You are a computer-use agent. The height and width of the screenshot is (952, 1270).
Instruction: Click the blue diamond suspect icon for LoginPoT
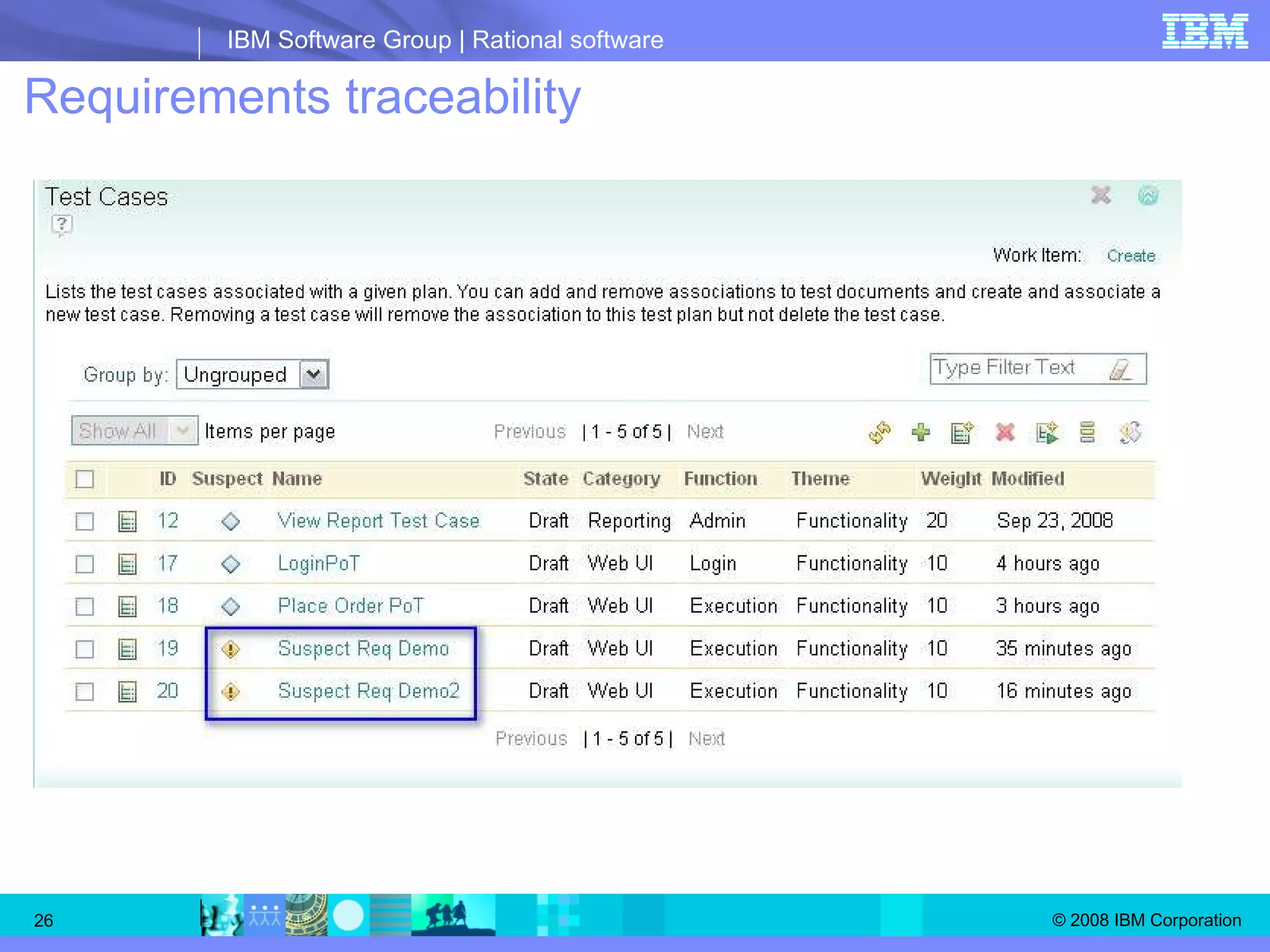tap(231, 564)
